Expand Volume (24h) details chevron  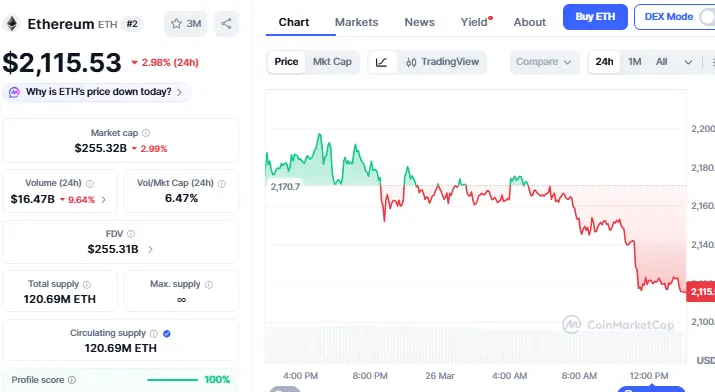104,199
